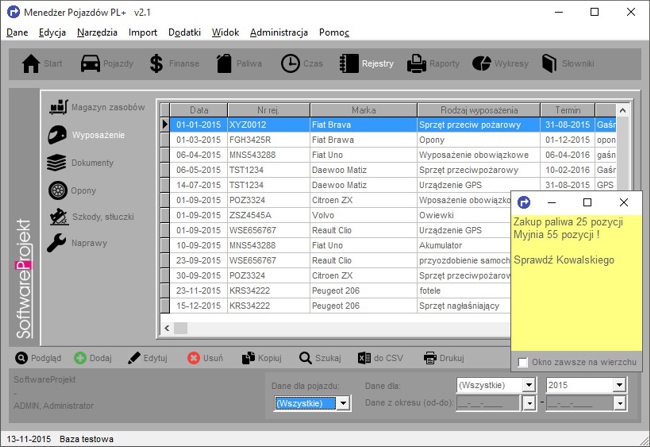650x447 pixels.
Task: Select Wyposażenie in sidebar
Action: click(x=86, y=135)
